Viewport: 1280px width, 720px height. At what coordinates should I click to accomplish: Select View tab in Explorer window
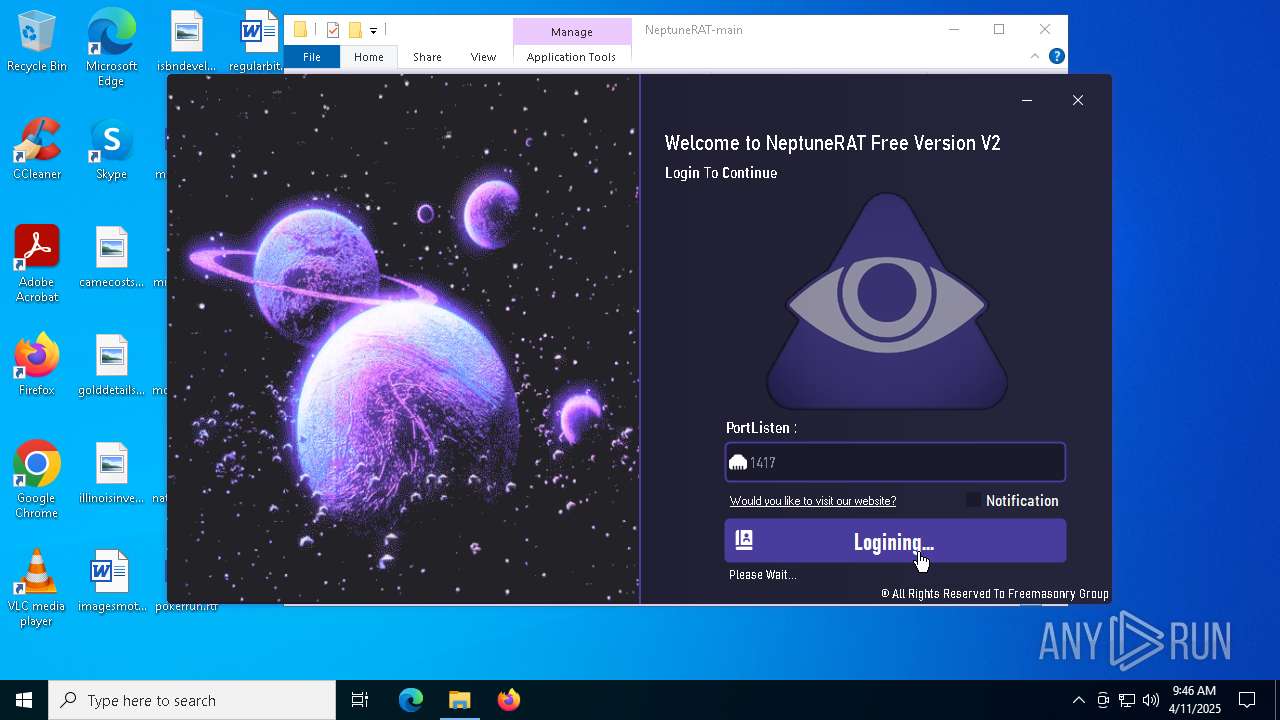[483, 57]
